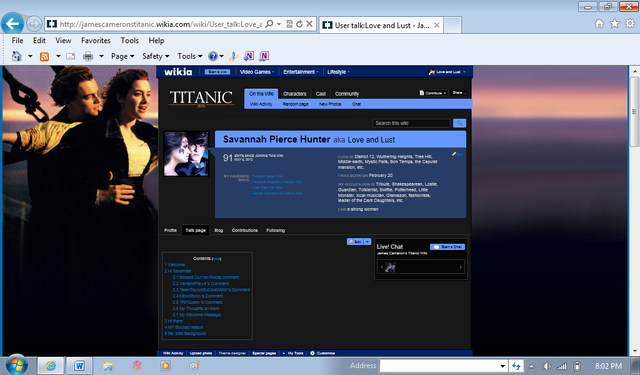Expand the RSS feeds dropdown arrow
The image size is (640, 375).
tap(58, 56)
